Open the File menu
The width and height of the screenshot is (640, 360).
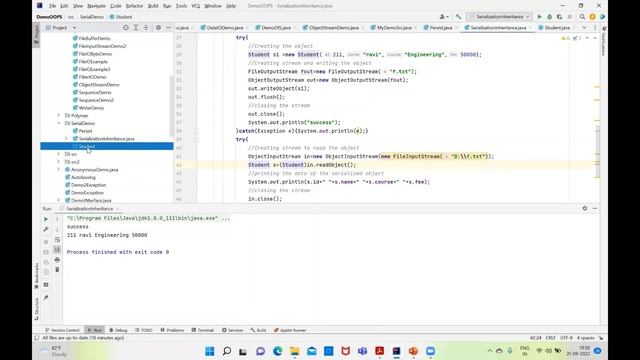[x=53, y=6]
